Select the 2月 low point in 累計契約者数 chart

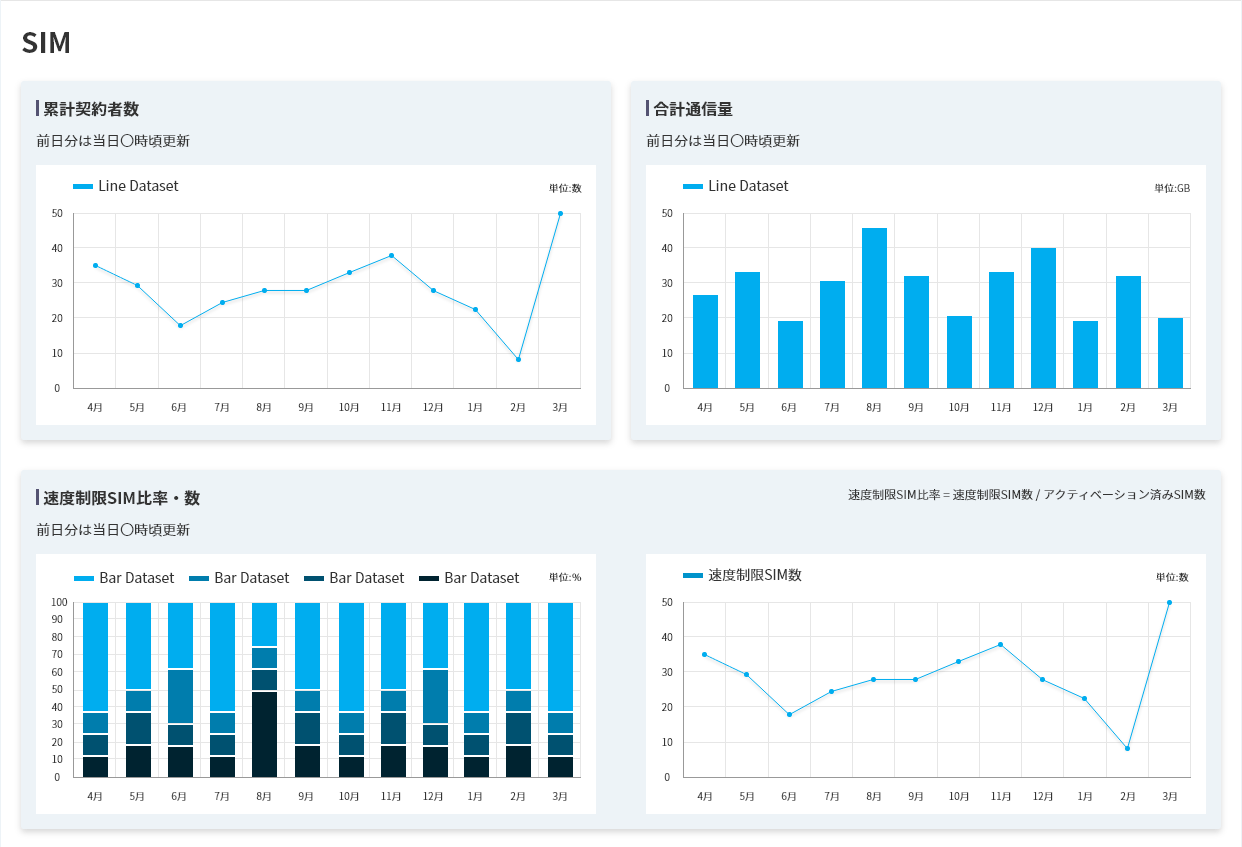(x=518, y=359)
